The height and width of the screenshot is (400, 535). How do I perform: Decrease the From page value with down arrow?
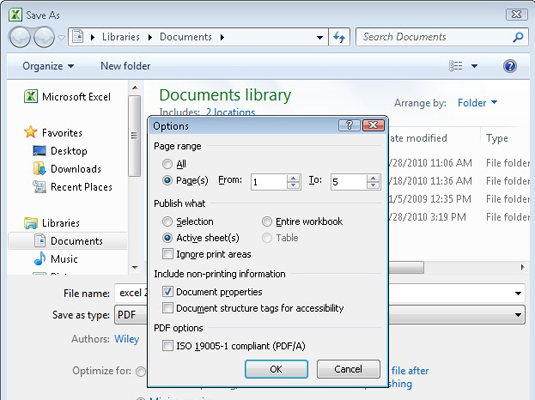[x=293, y=186]
